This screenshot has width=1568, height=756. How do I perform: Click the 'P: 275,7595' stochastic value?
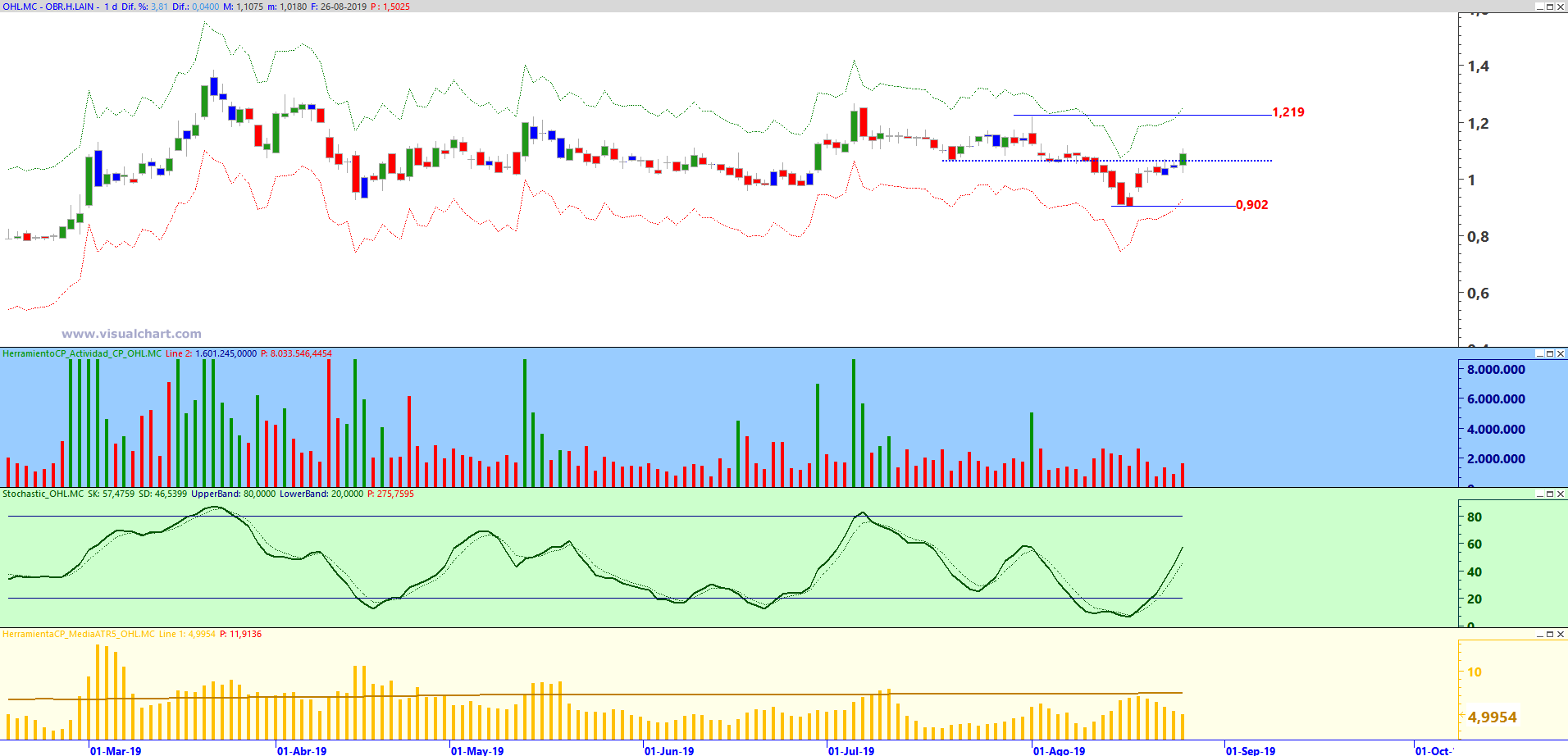pyautogui.click(x=390, y=494)
